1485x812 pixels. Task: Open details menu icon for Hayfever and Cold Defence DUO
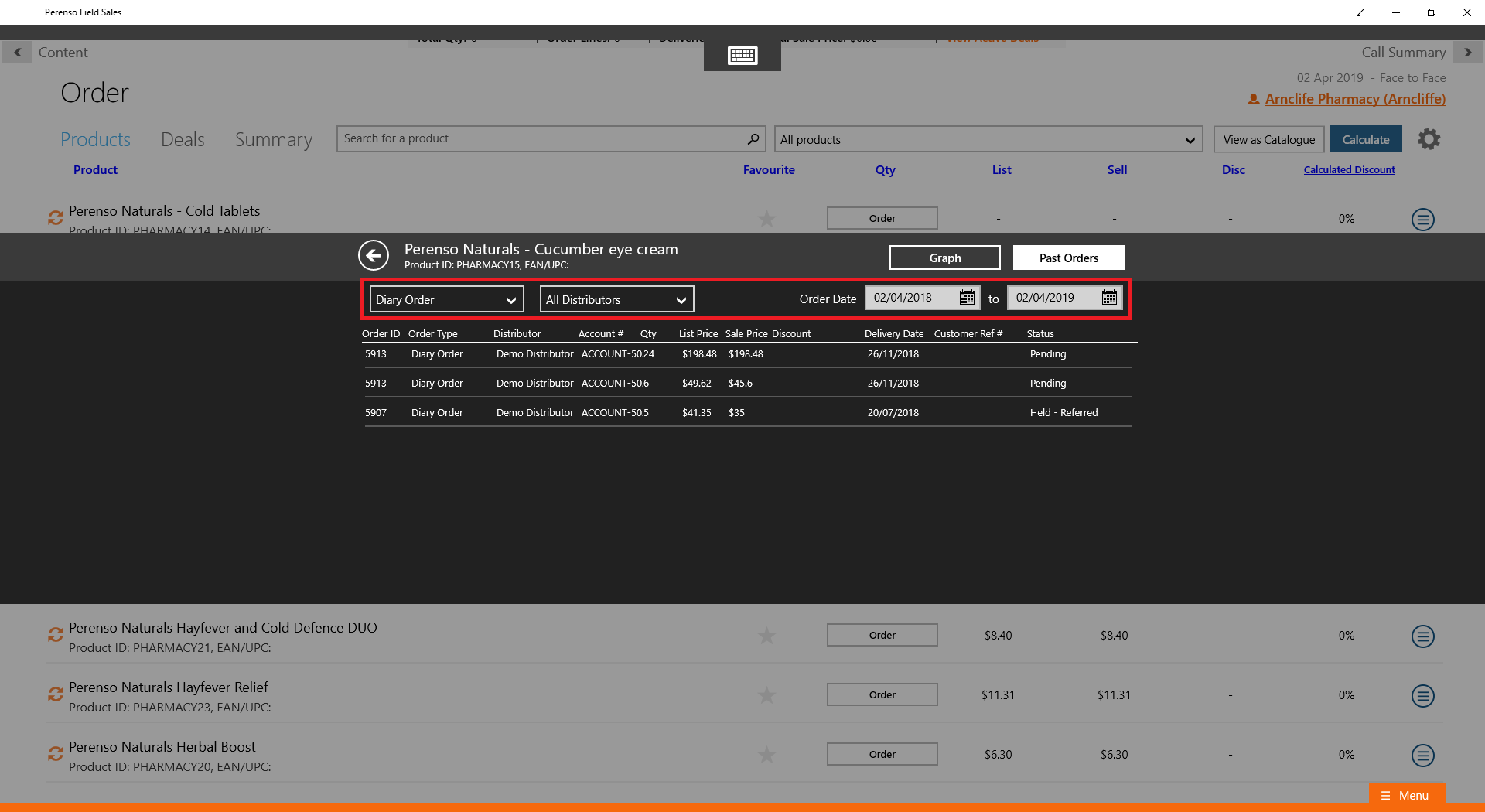tap(1422, 636)
